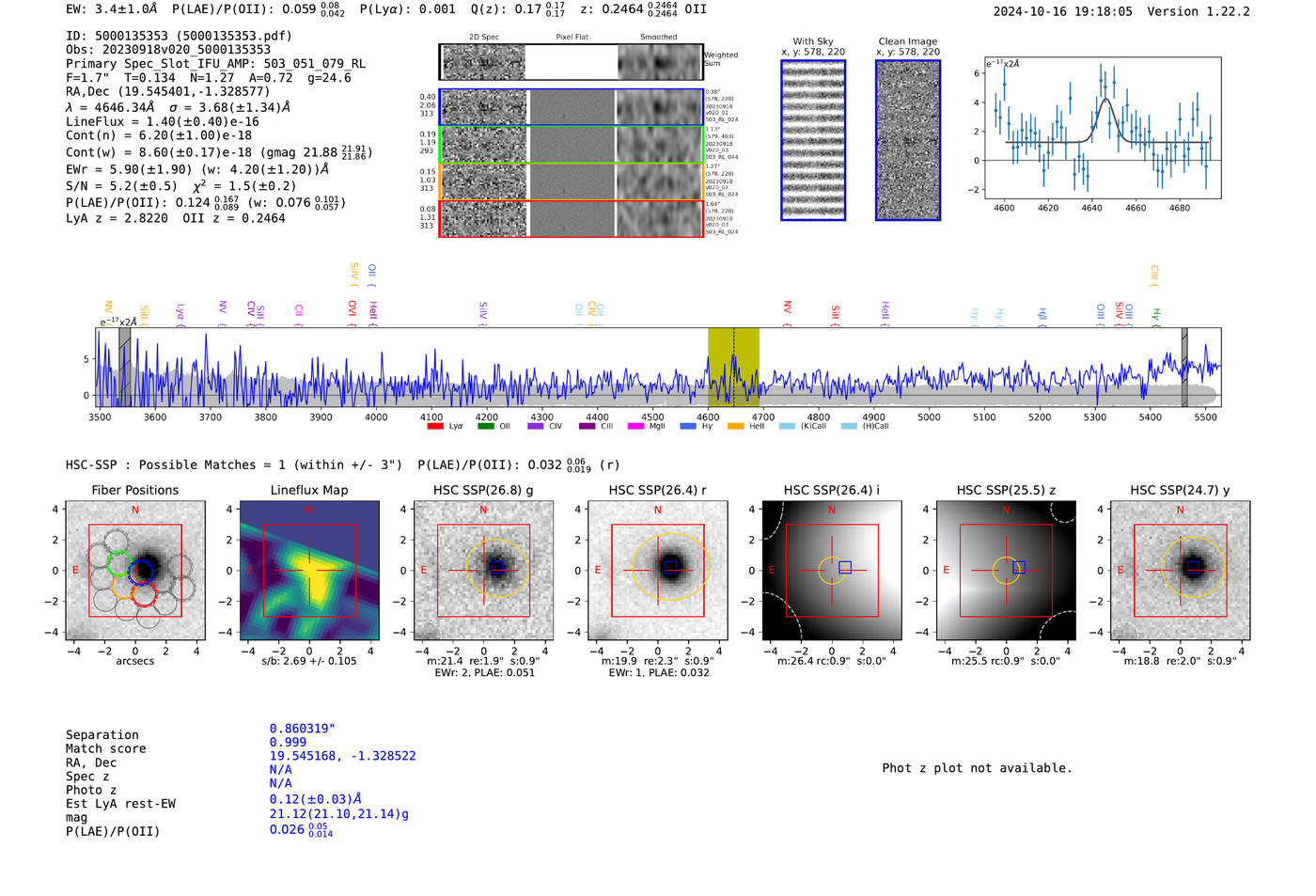Select the green-bordered 2D spectrum row
The image size is (1316, 896).
(571, 144)
